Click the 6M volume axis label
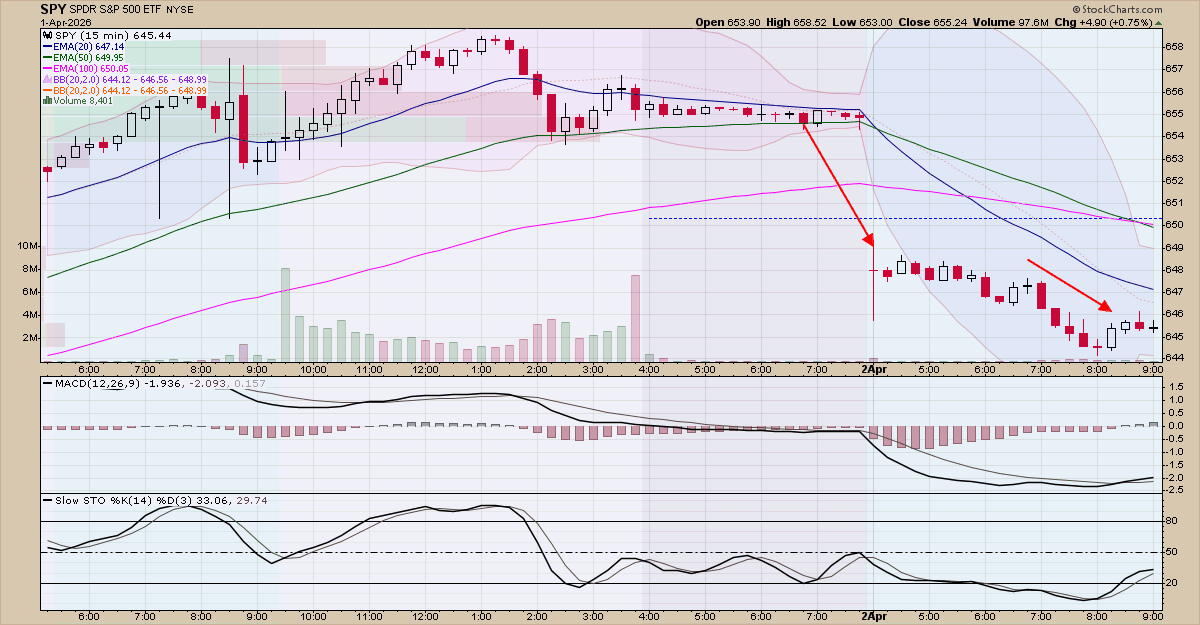Viewport: 1200px width, 625px height. point(30,292)
